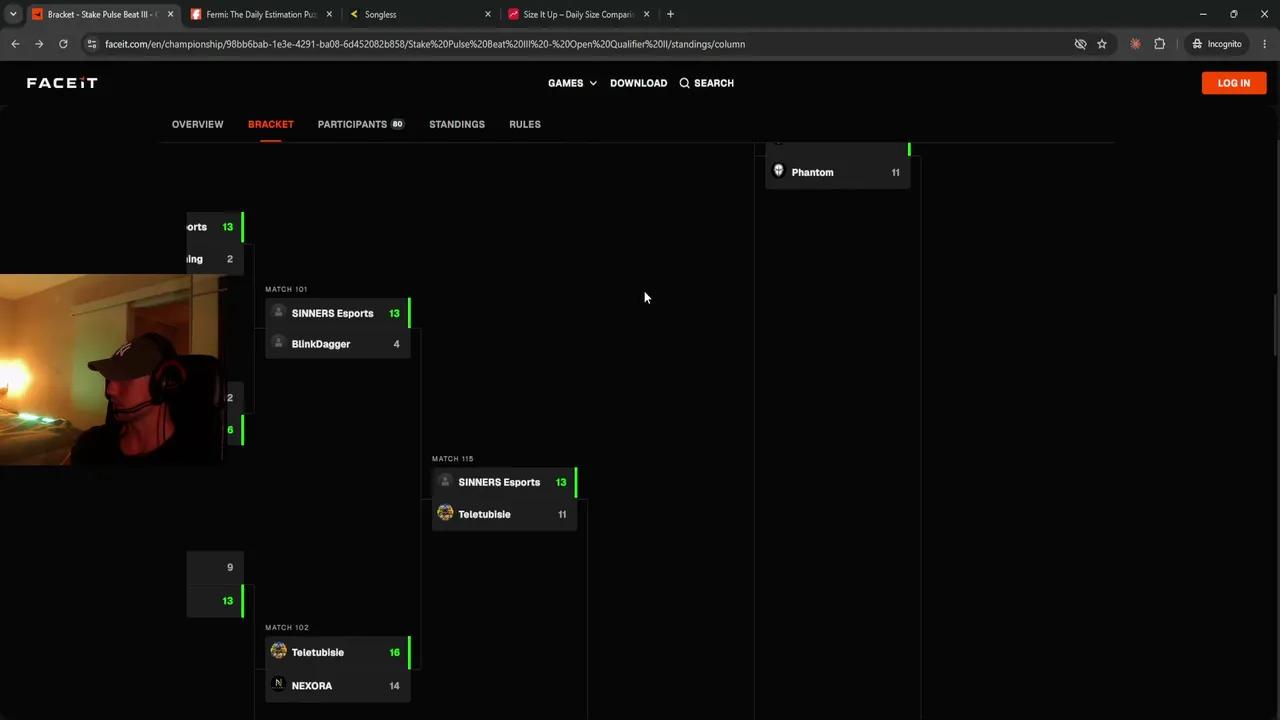Click the Match 102 label
The width and height of the screenshot is (1280, 720).
(x=287, y=628)
